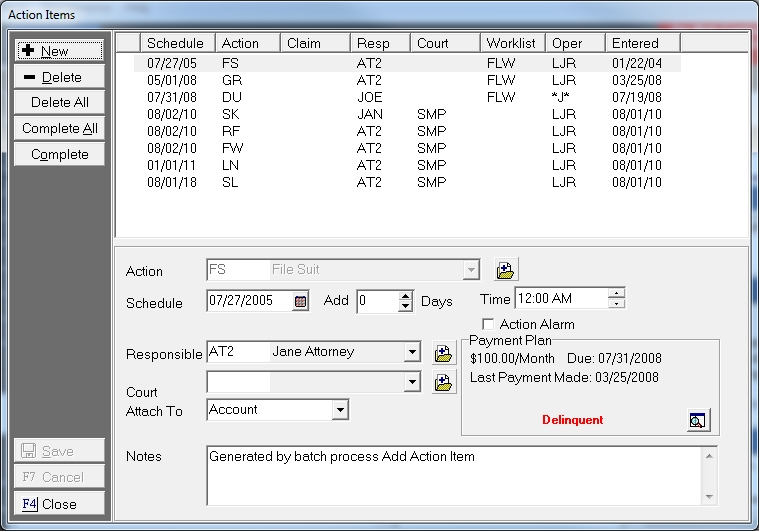Open the Attach To dropdown
The width and height of the screenshot is (759, 531).
point(340,410)
